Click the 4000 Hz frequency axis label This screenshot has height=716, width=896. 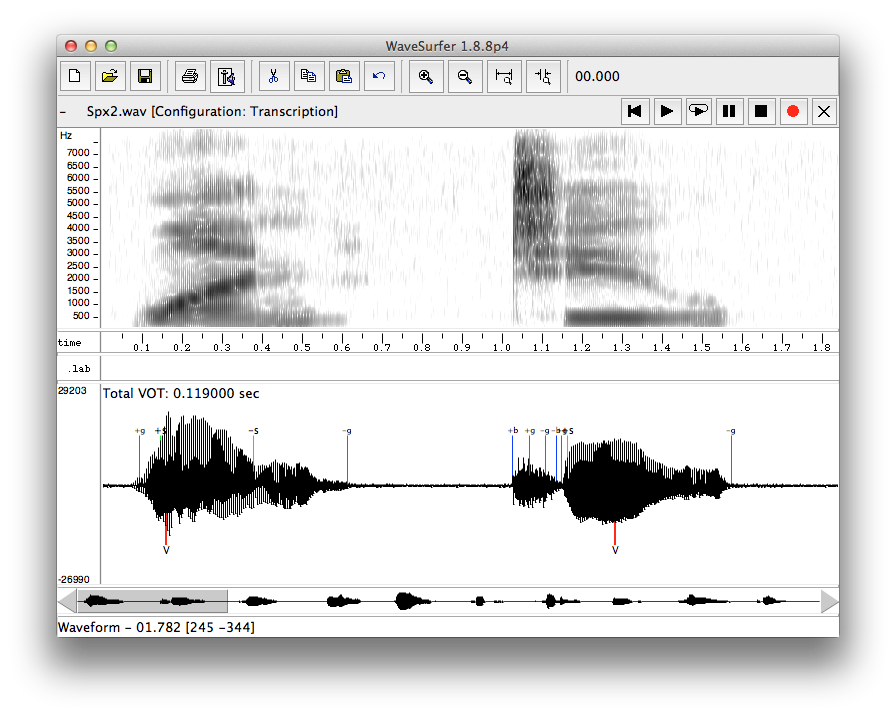[x=78, y=228]
